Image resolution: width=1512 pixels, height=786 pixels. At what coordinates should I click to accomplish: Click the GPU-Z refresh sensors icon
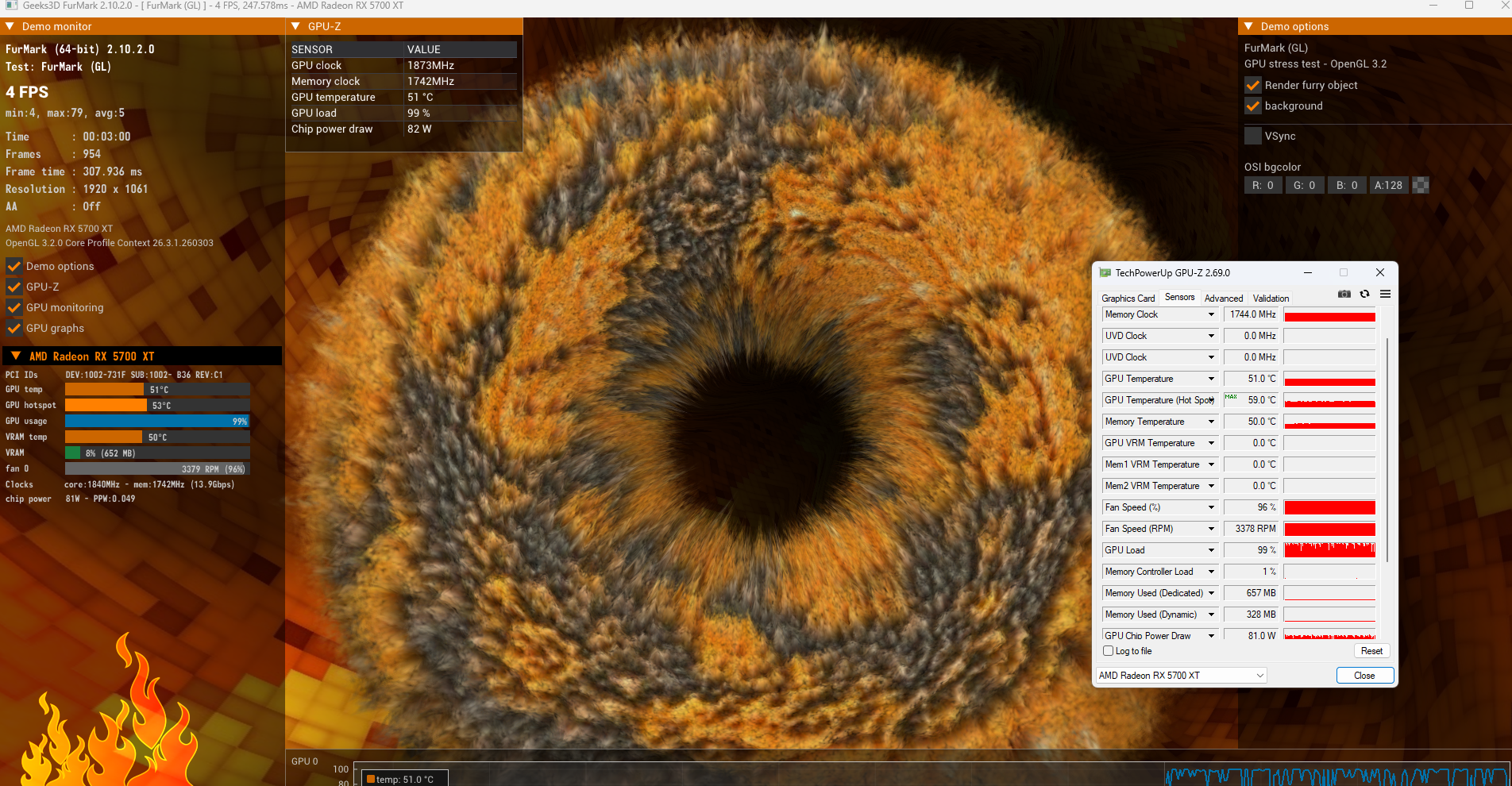pos(1364,294)
